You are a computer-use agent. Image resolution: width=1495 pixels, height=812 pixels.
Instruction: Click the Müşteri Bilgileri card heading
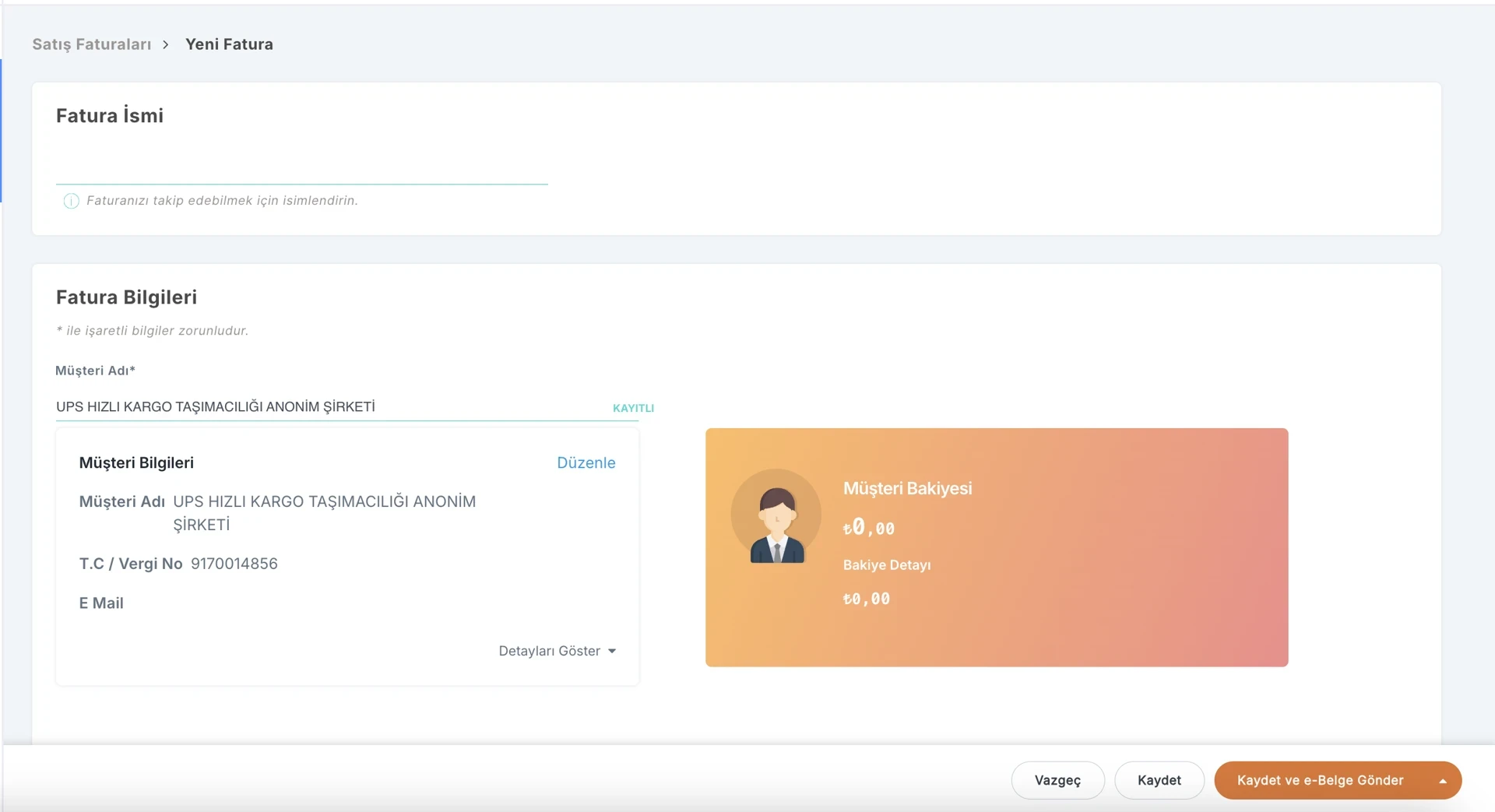point(136,462)
